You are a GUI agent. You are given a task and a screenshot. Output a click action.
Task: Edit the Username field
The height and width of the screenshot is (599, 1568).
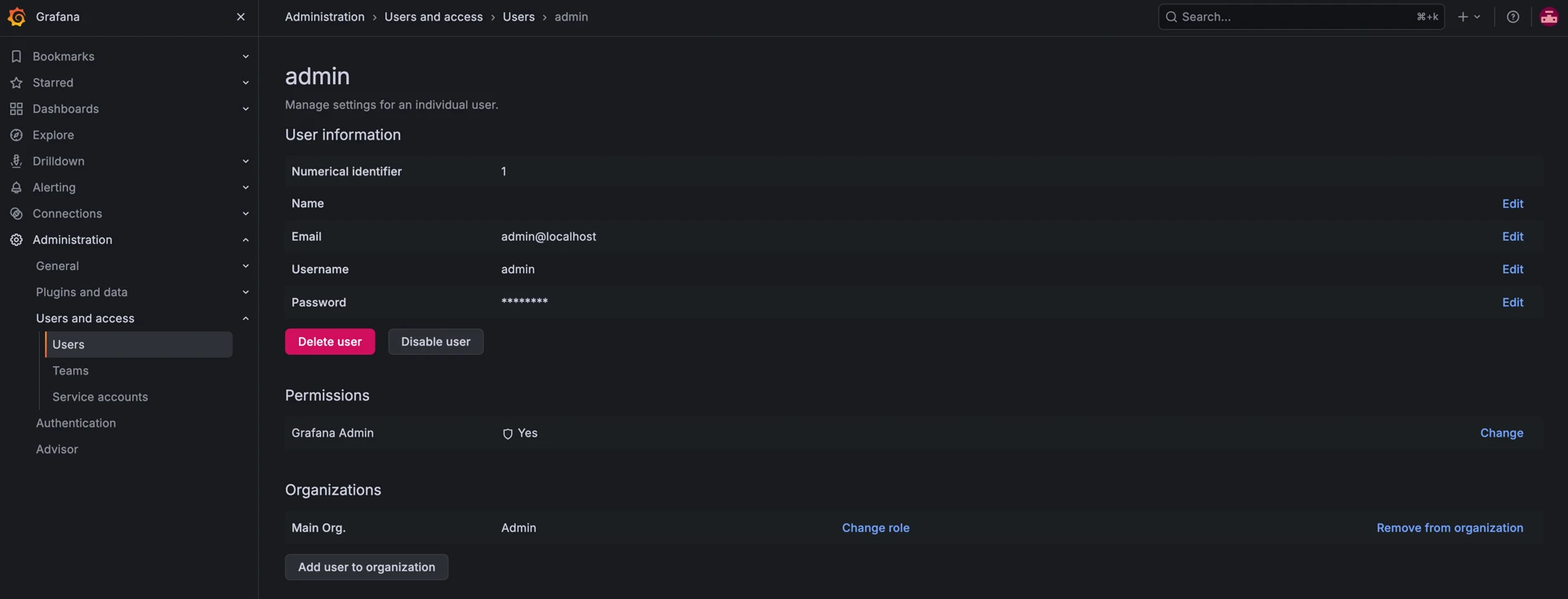1512,268
